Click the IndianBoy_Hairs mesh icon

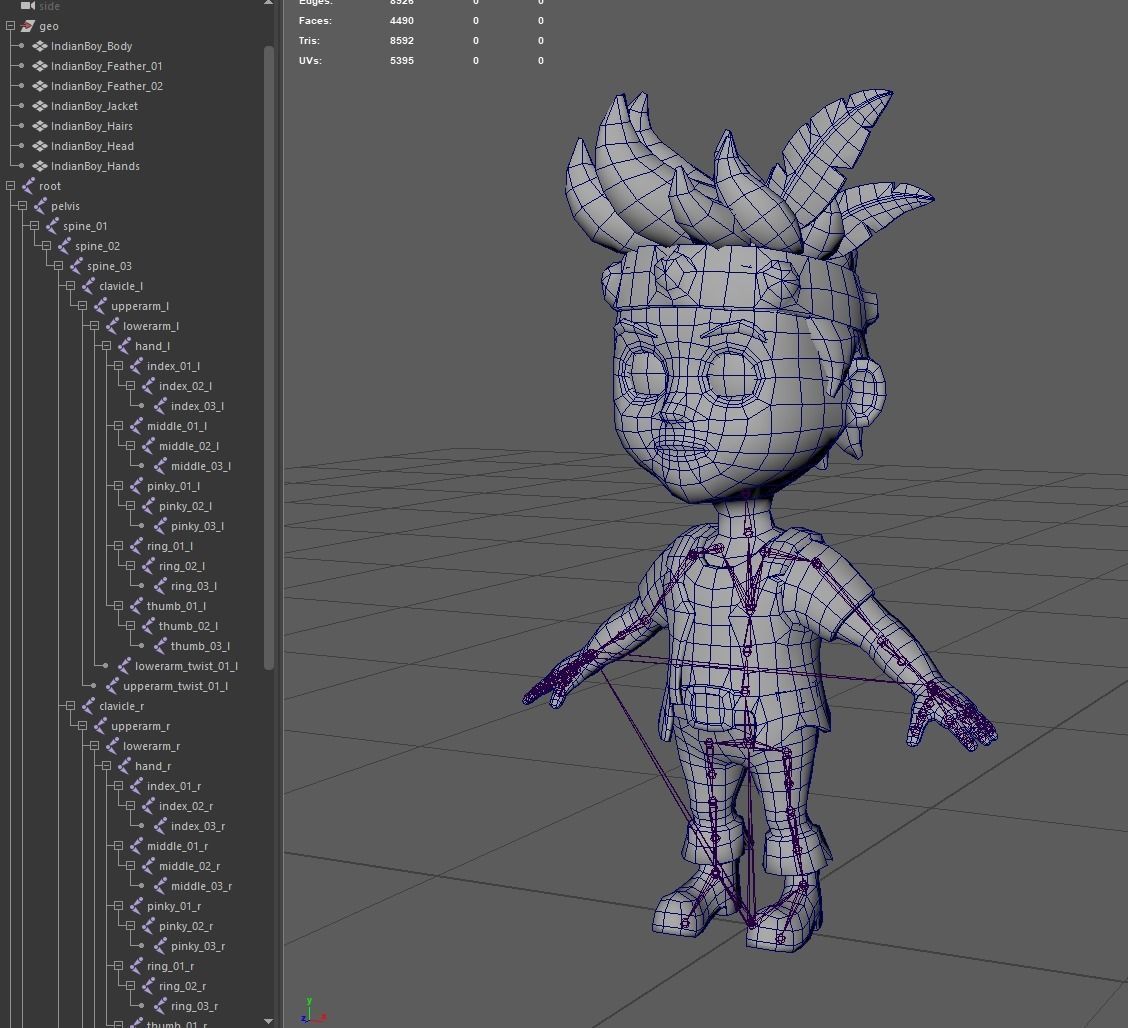coord(40,127)
